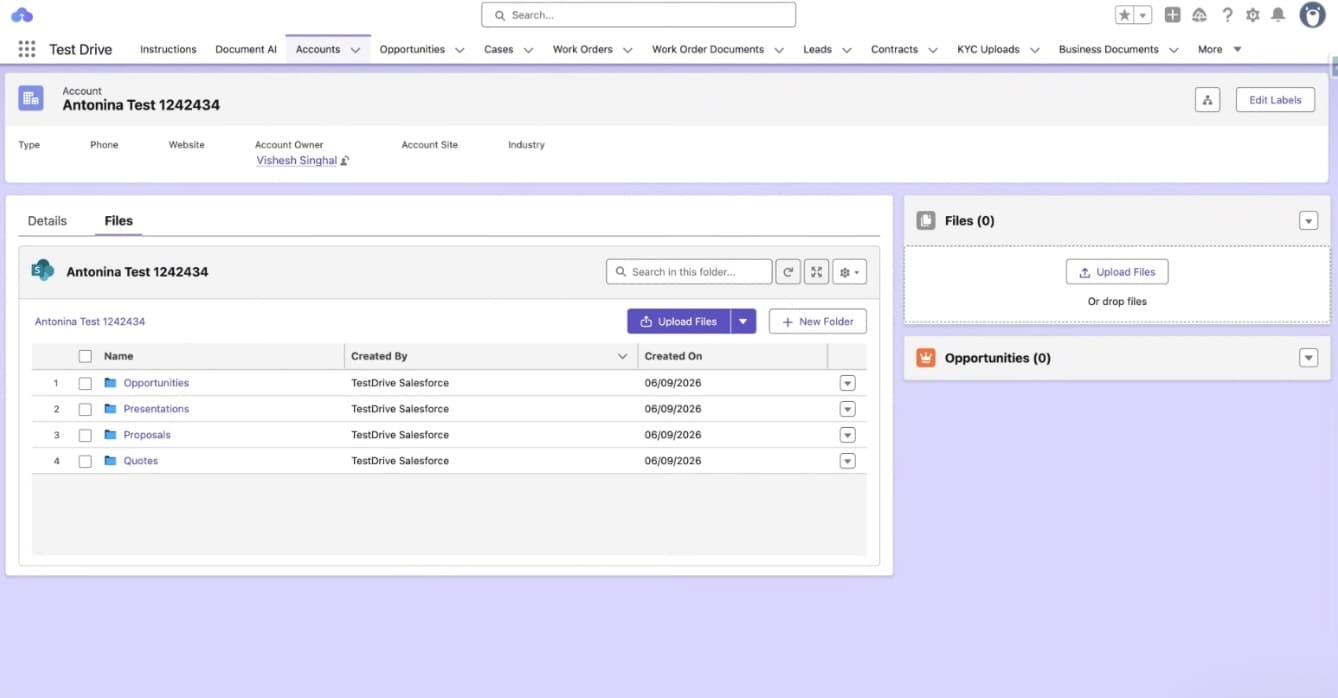Go to the Work Orders nav tab
Viewport: 1338px width, 698px height.
(582, 49)
